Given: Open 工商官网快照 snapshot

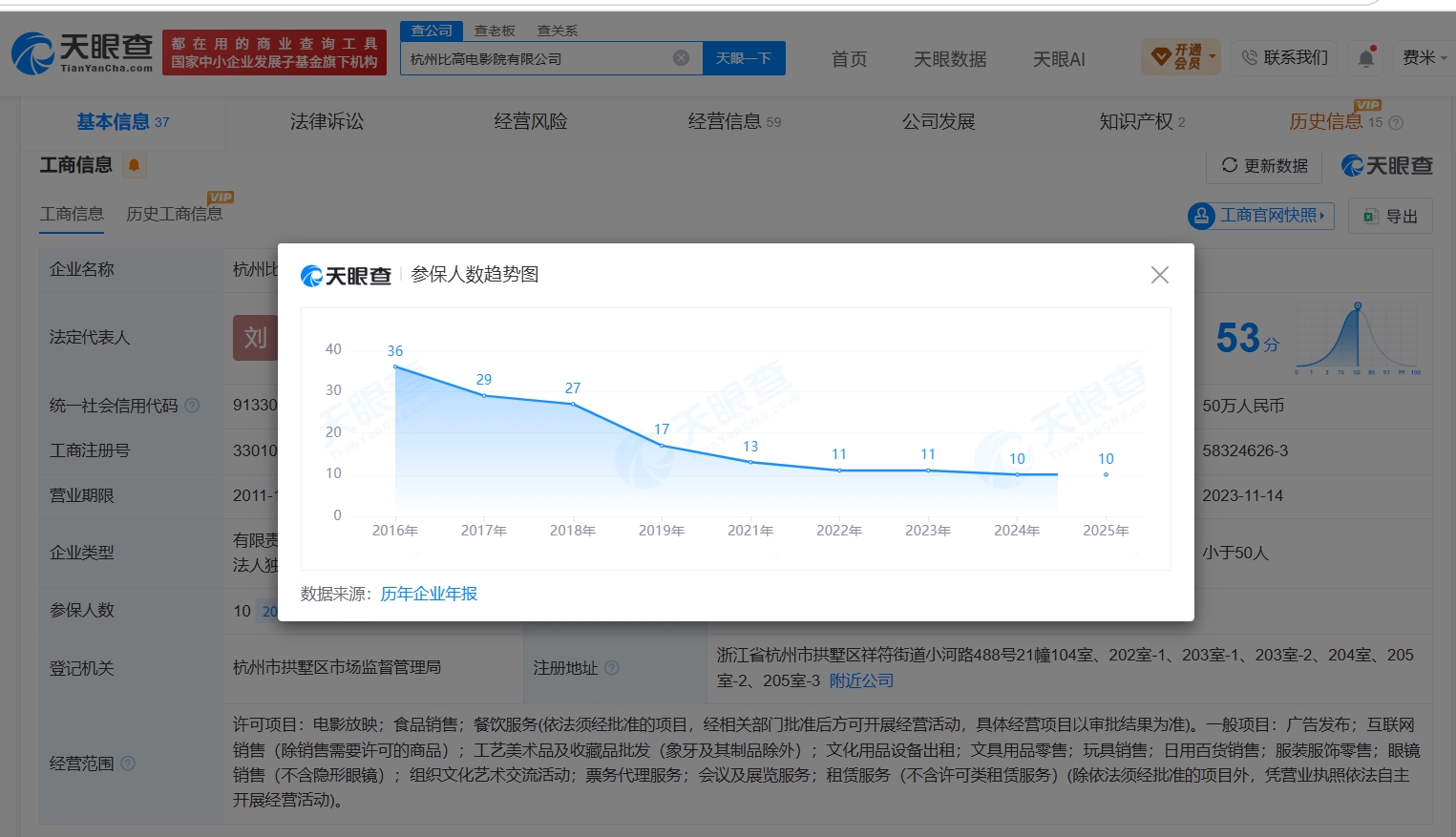Looking at the screenshot, I should point(1260,216).
